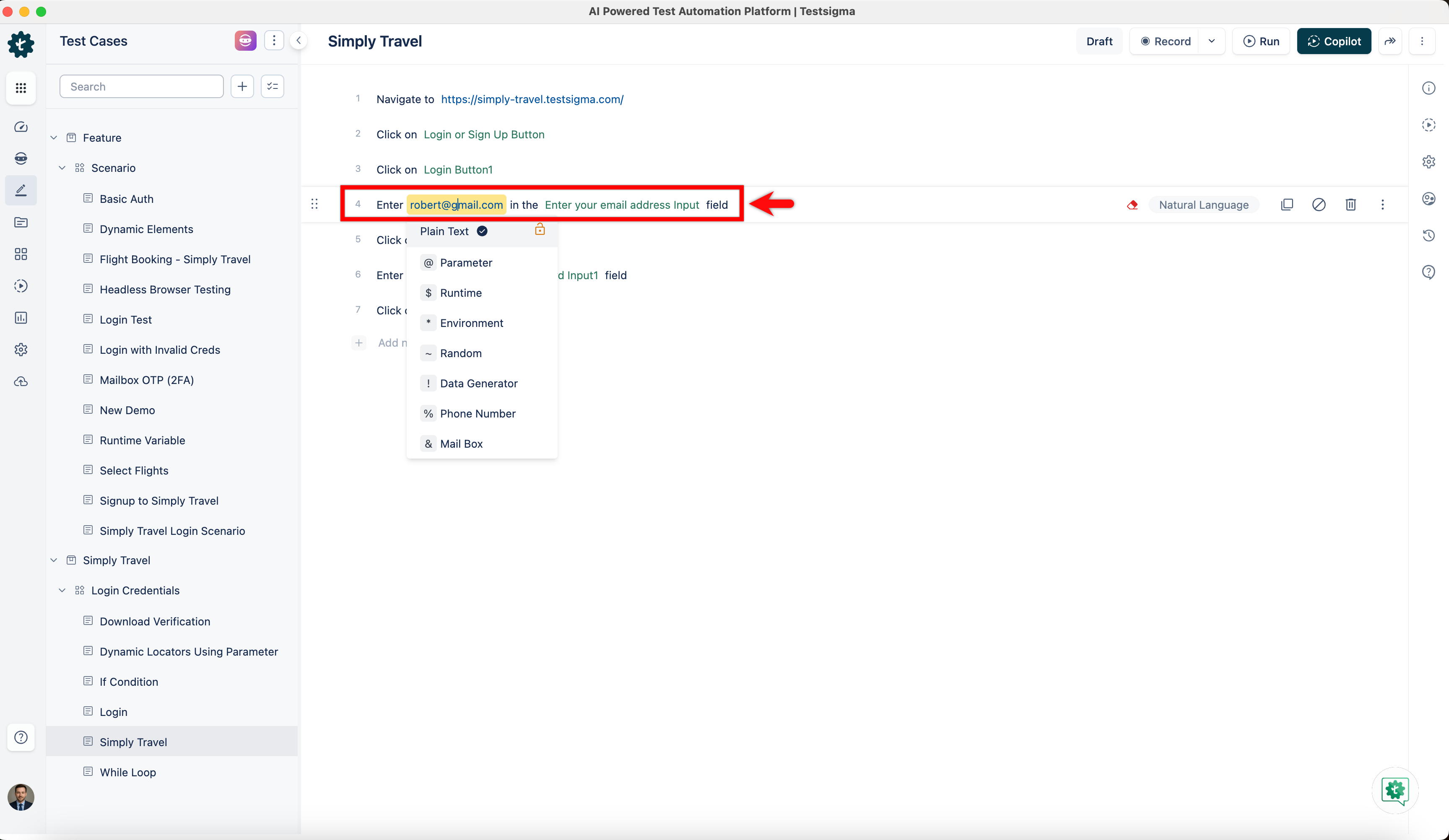Click the red eraser icon on step 4
The width and height of the screenshot is (1449, 840).
click(x=1132, y=205)
